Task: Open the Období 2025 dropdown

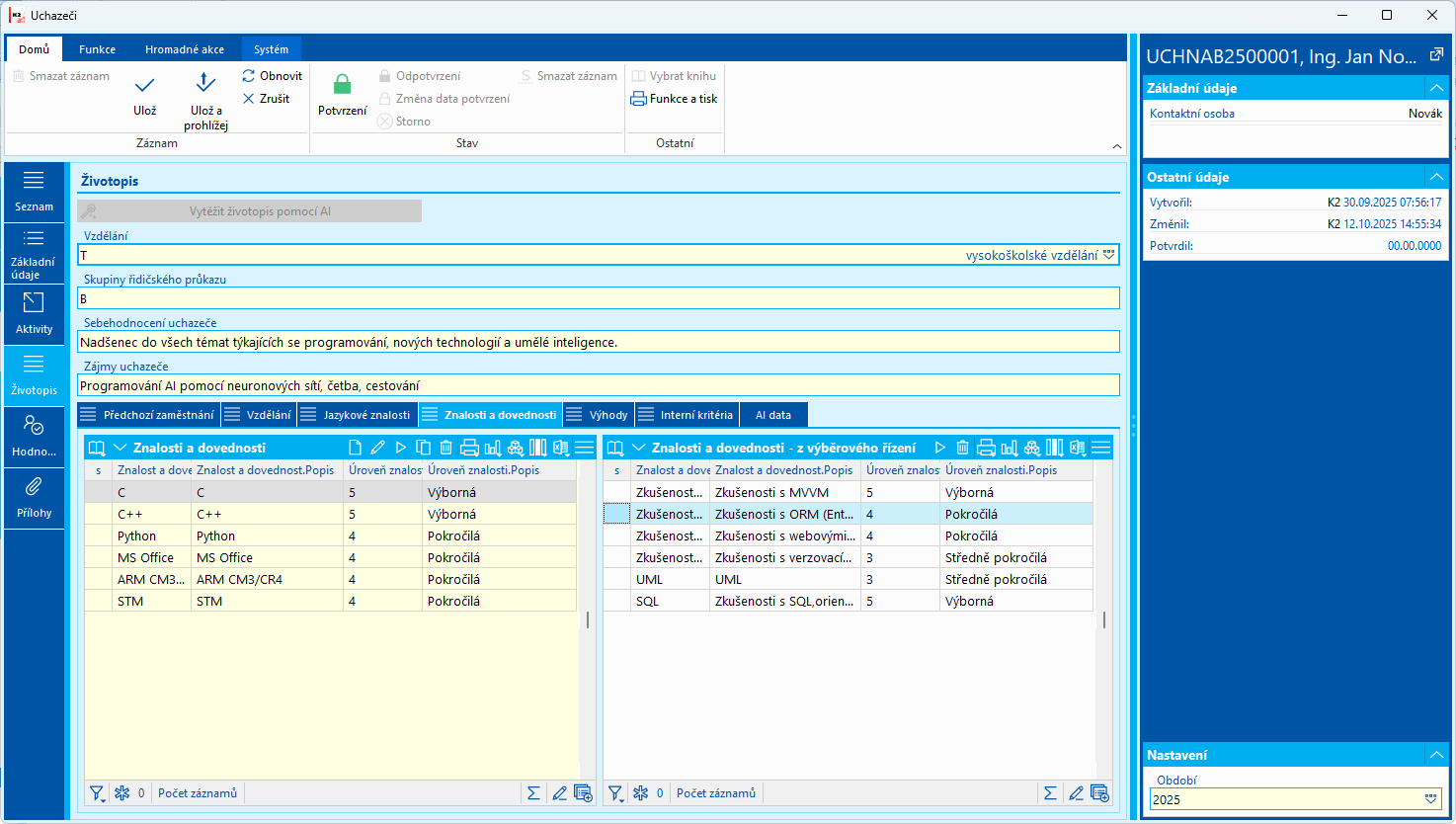Action: (1431, 799)
